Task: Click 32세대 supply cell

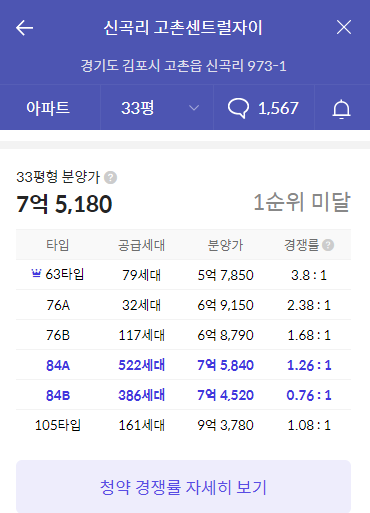Action: tap(141, 305)
